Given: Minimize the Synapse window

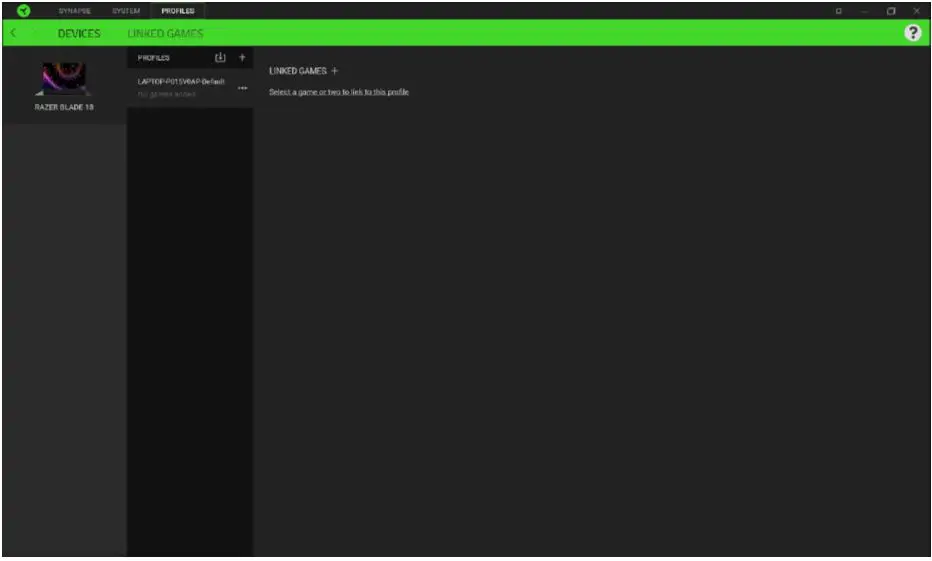Looking at the screenshot, I should pos(864,11).
